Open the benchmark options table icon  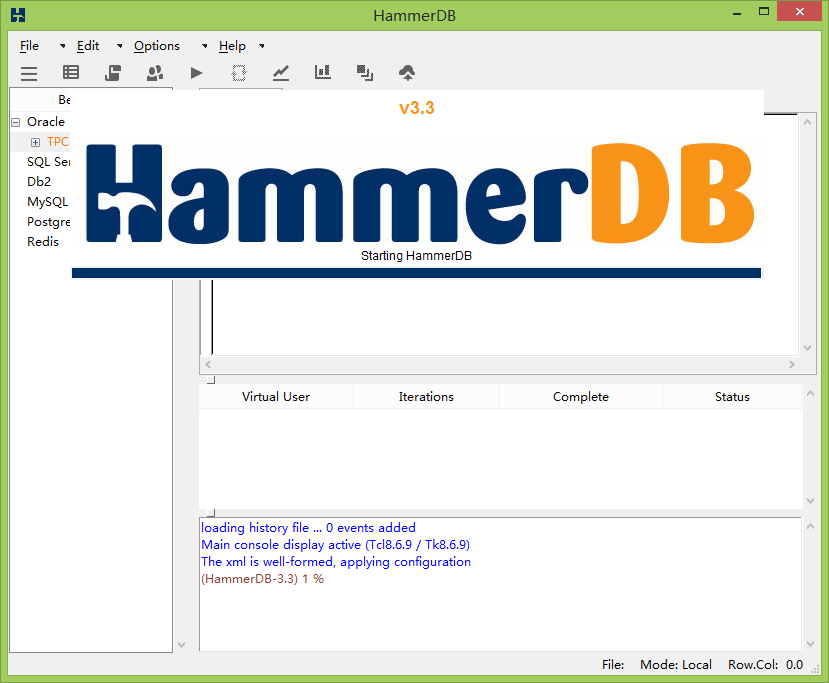point(71,72)
